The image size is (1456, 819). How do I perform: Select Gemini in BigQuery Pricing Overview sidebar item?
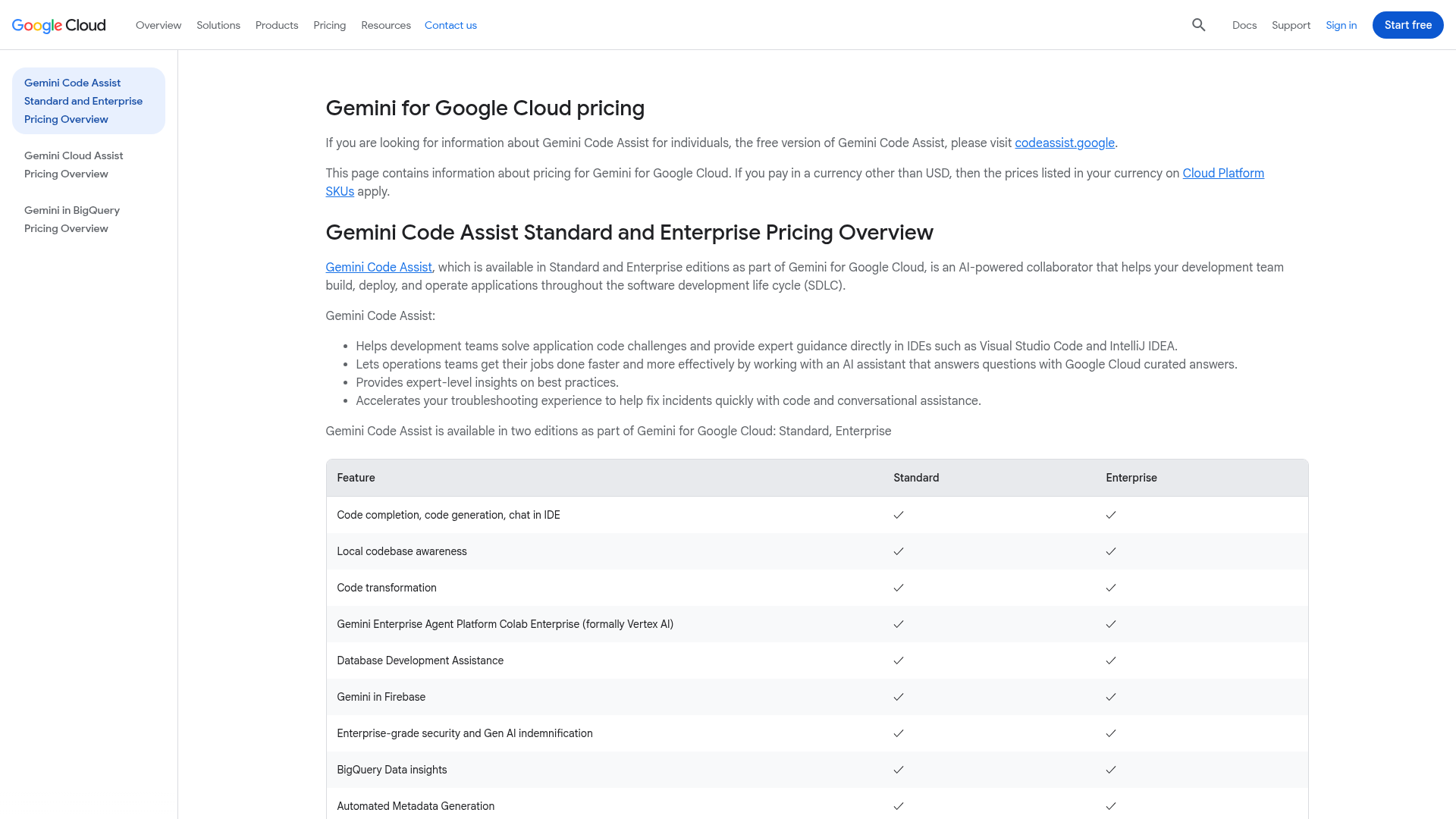[89, 219]
